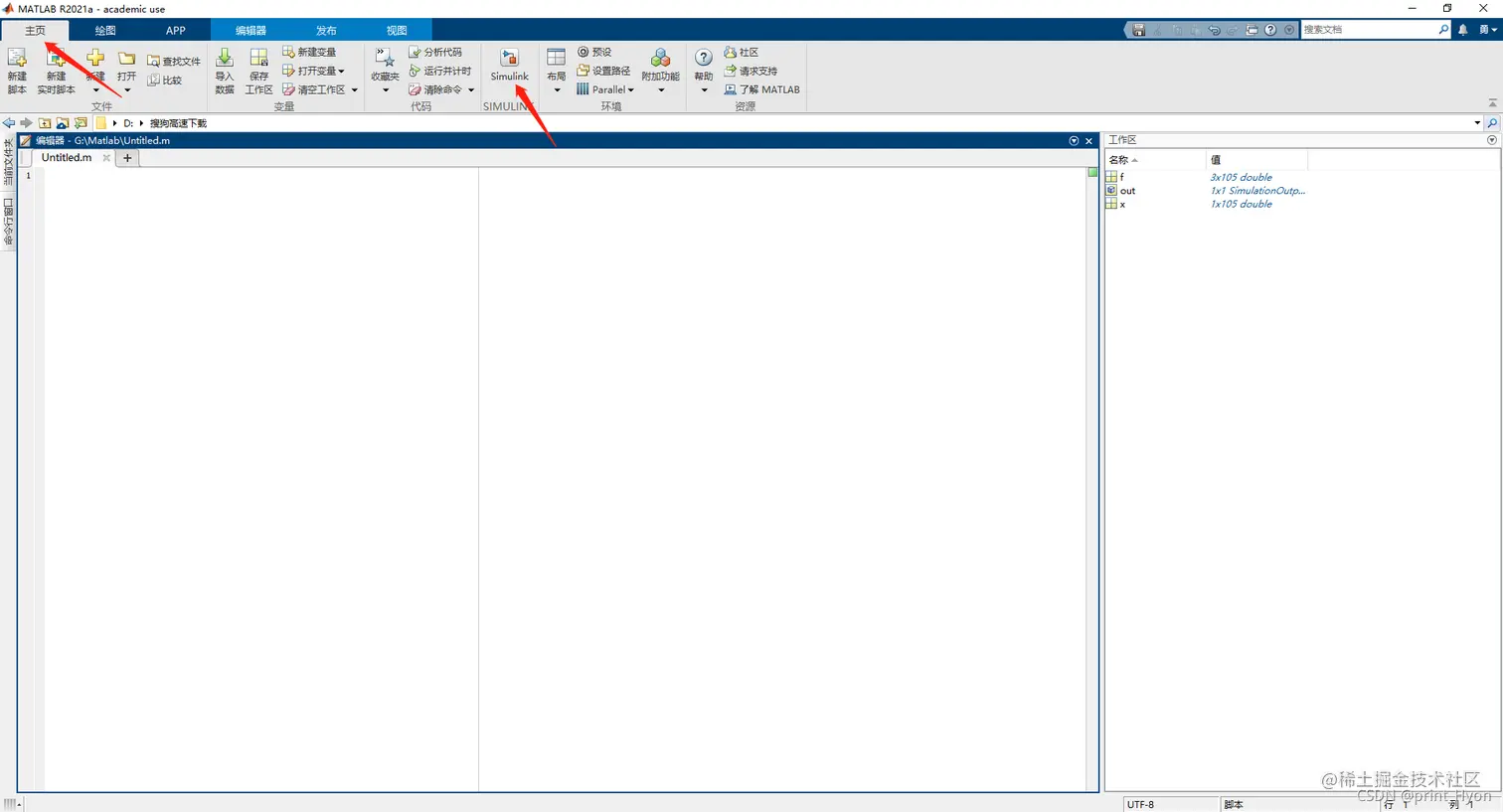Open the 布局 (Layout) menu
Screen dimensions: 1503x812
click(556, 71)
